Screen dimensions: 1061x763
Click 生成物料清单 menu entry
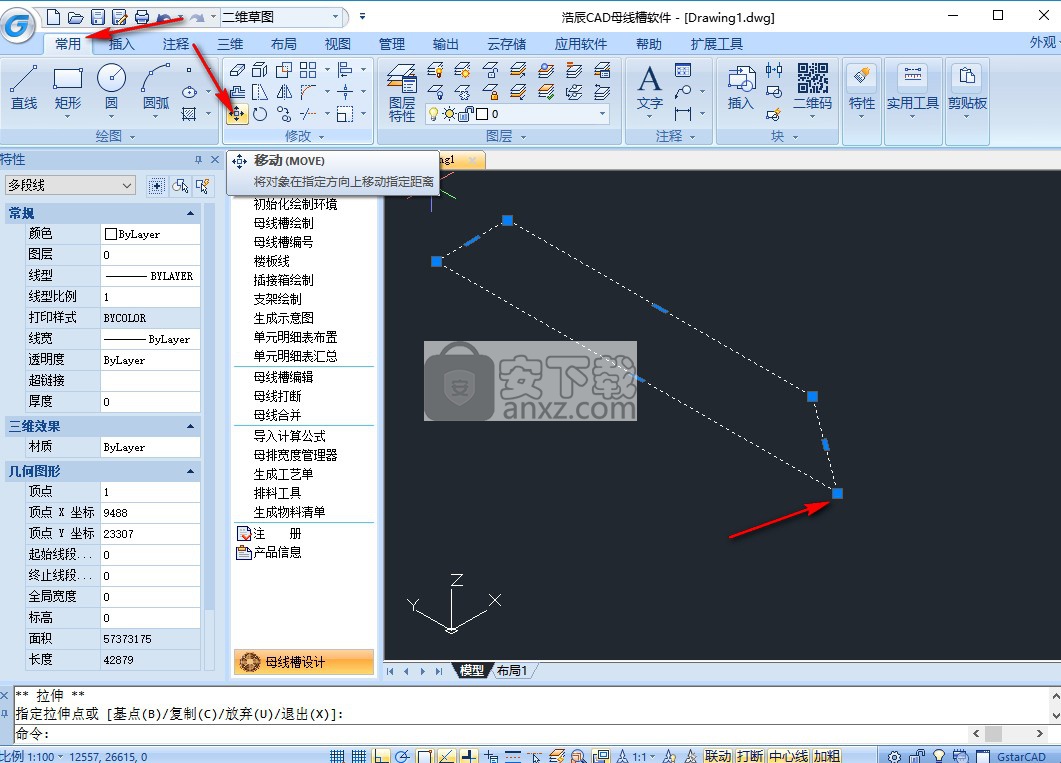pyautogui.click(x=290, y=512)
